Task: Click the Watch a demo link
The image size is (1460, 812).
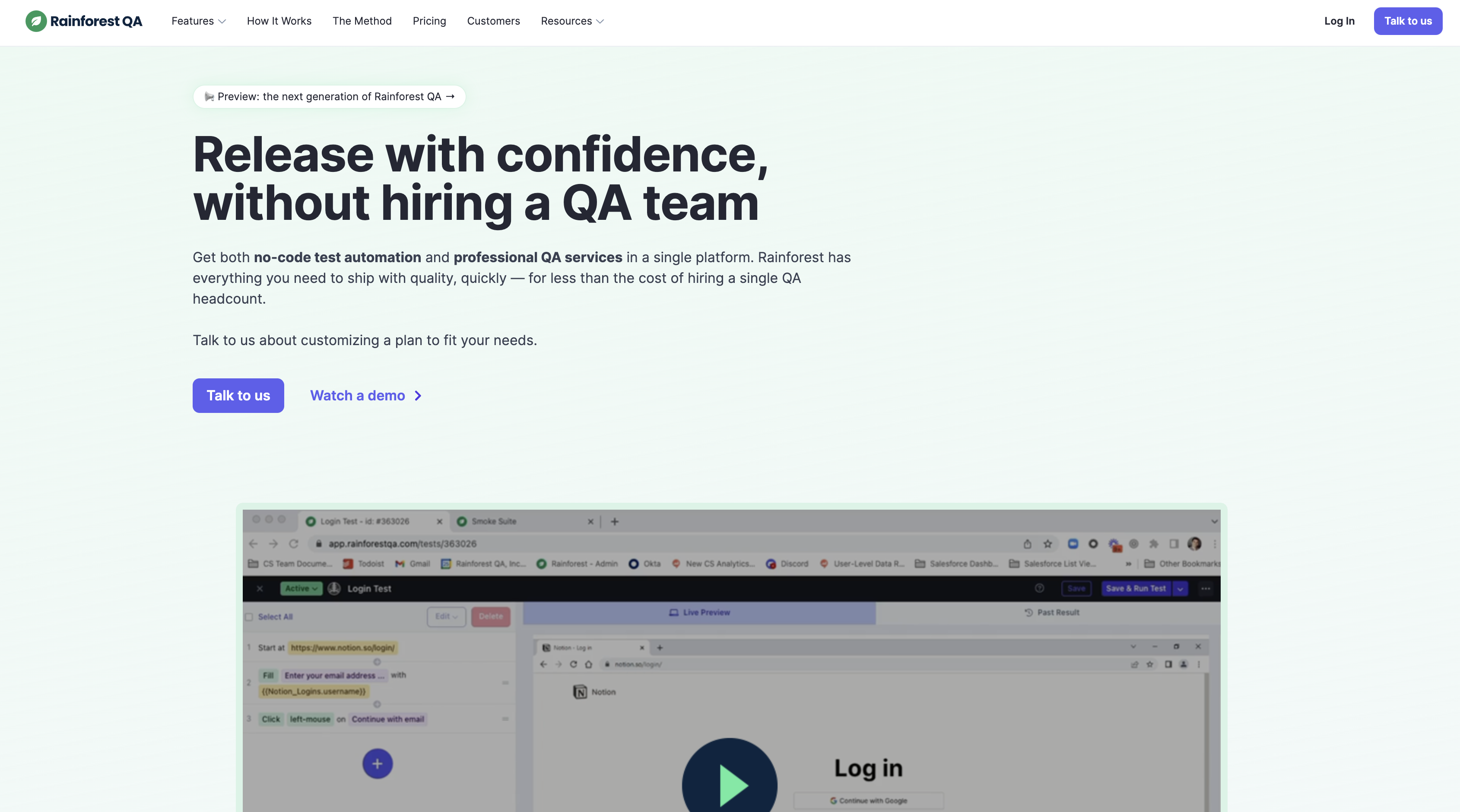Action: coord(358,396)
